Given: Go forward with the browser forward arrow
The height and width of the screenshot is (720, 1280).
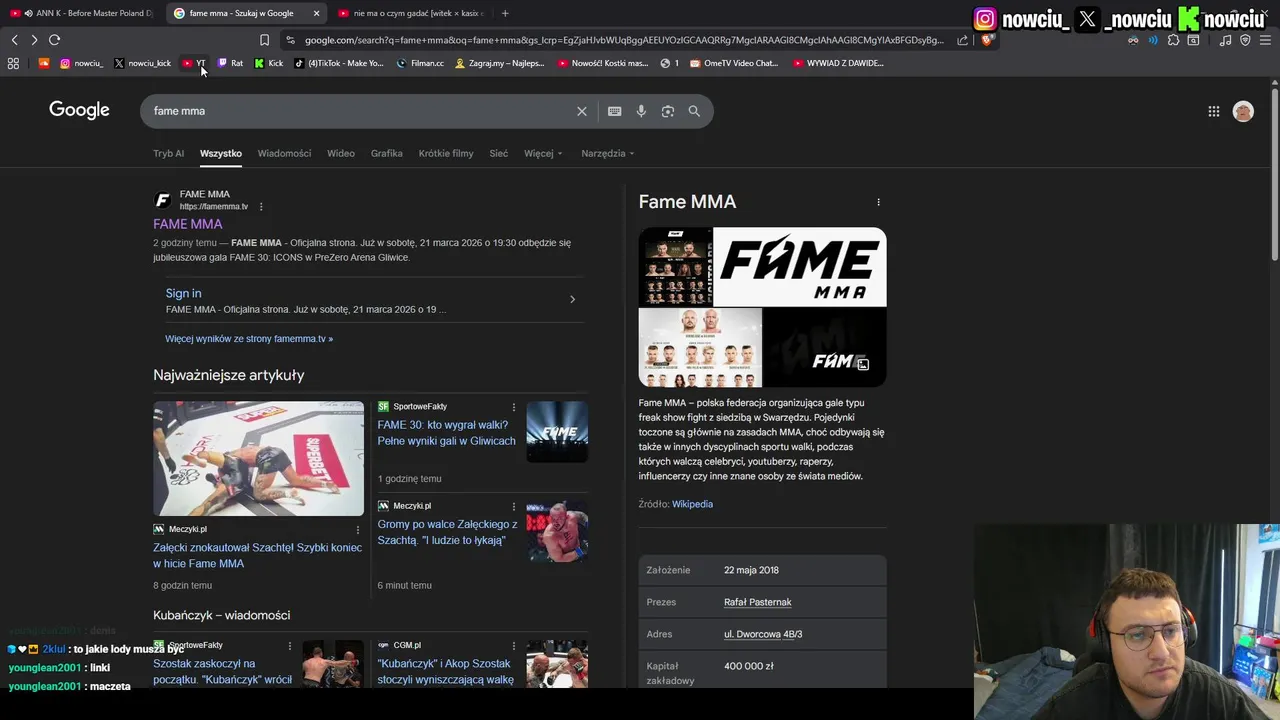Looking at the screenshot, I should click(x=34, y=40).
